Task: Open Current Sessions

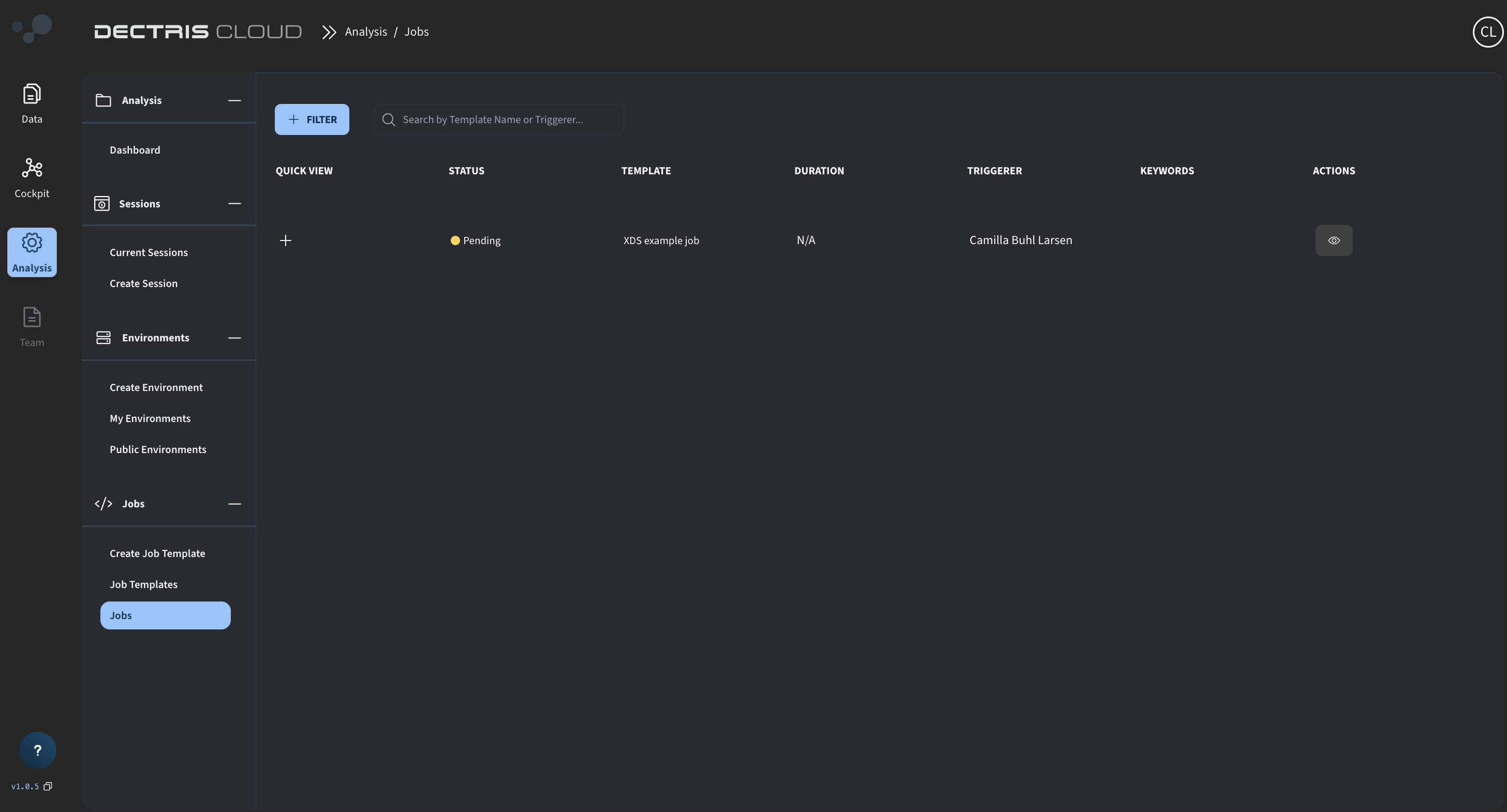Action: 149,252
